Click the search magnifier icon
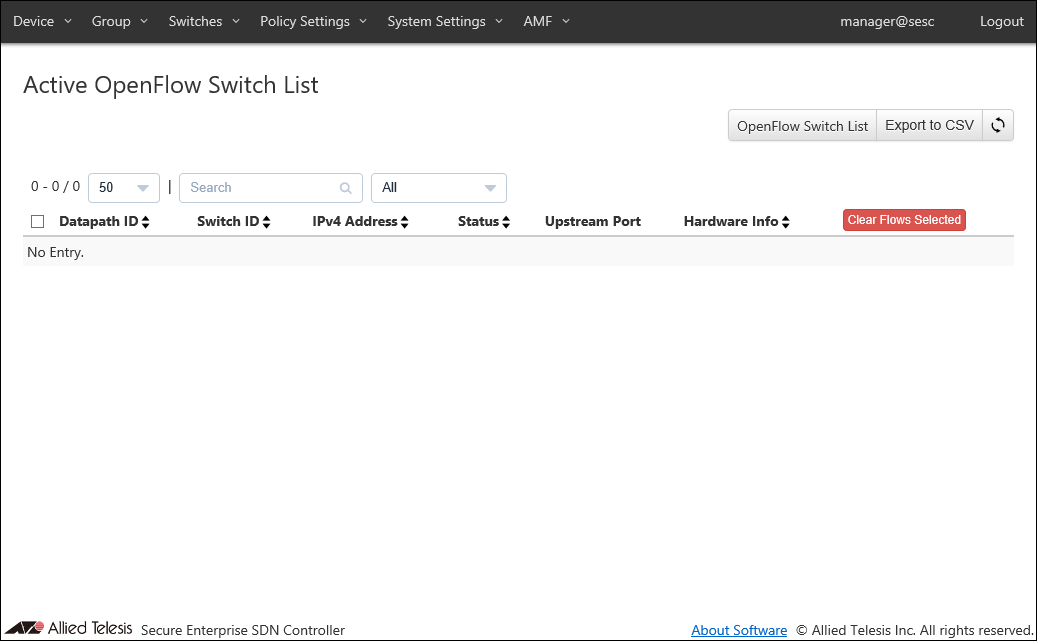1037x641 pixels. [x=346, y=188]
